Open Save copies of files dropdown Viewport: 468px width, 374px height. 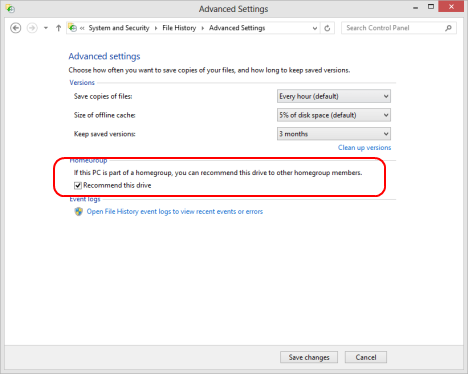pos(334,96)
